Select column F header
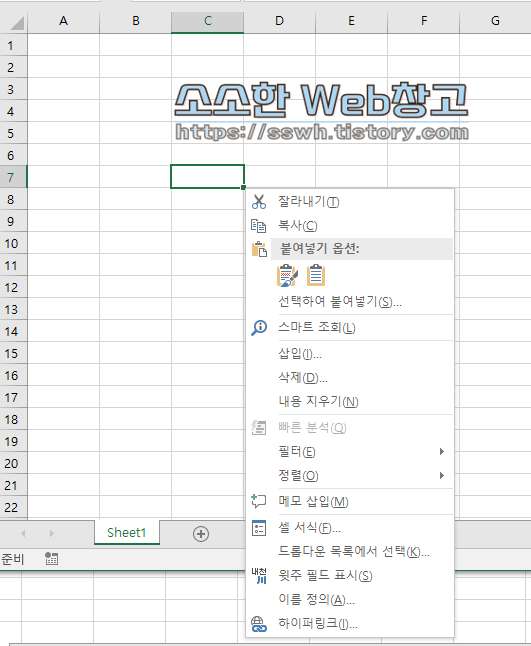This screenshot has height=646, width=531. pos(423,21)
